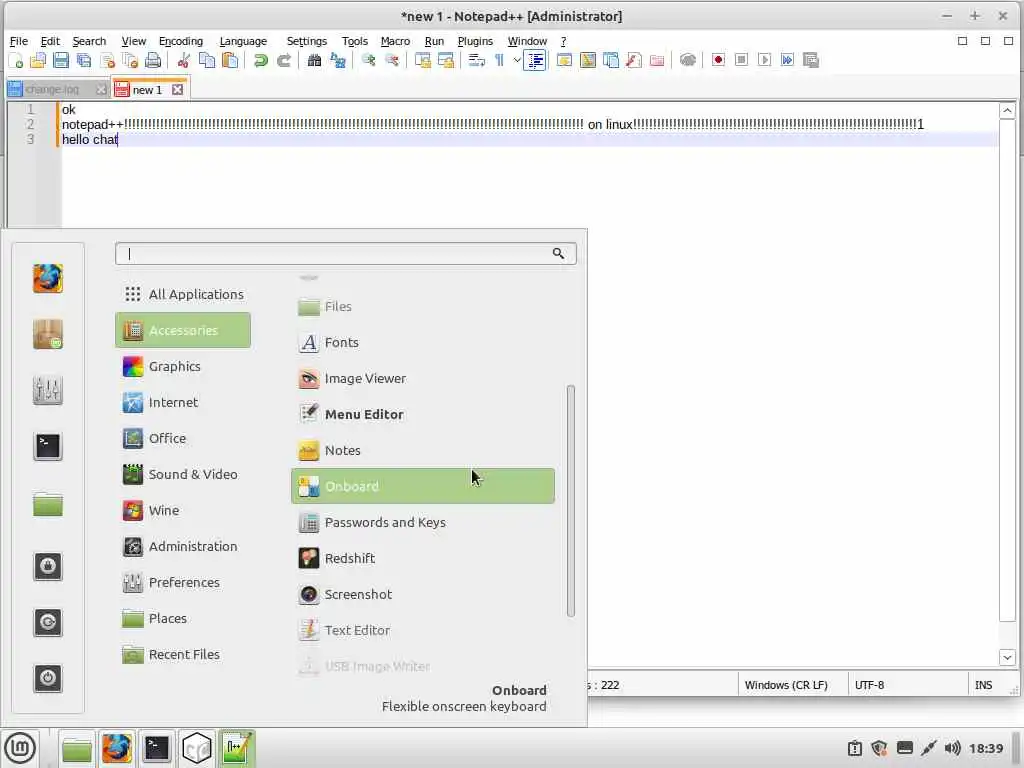Paste from clipboard toolbar icon
The image size is (1024, 768).
[x=230, y=61]
